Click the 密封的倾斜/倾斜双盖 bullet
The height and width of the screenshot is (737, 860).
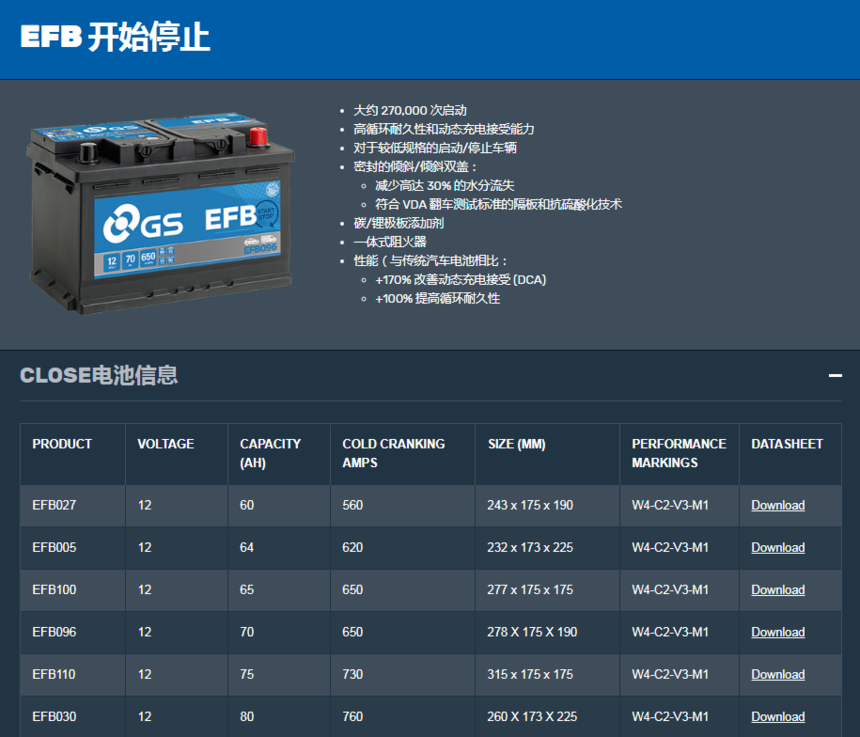pyautogui.click(x=415, y=167)
